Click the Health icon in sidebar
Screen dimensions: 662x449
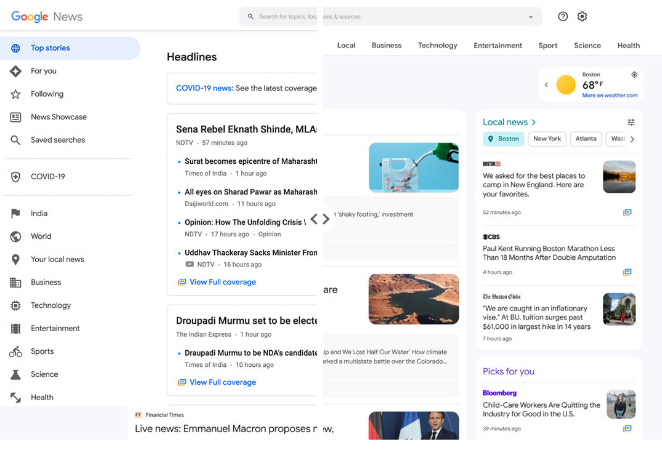pos(16,397)
